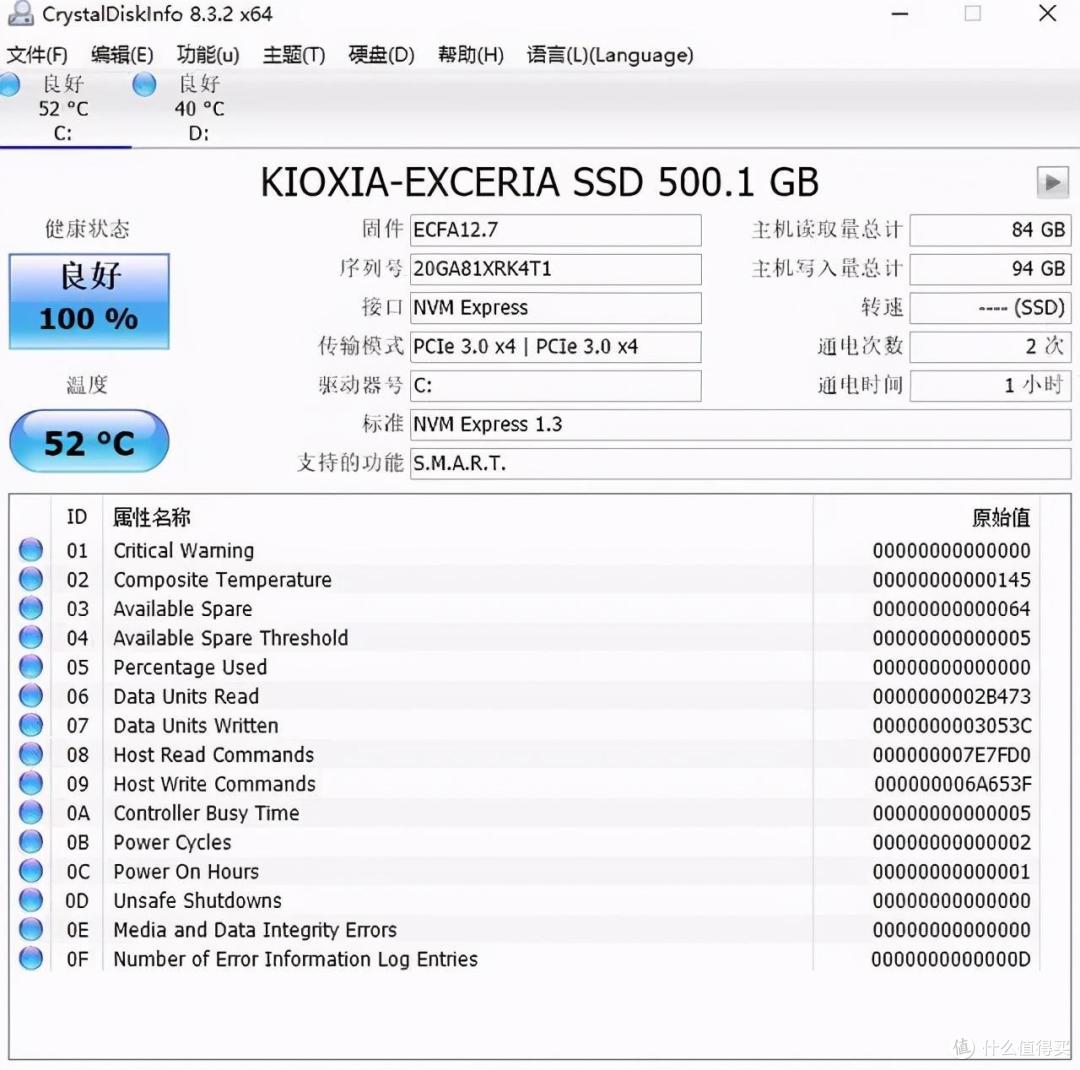Click the 原始值 column header
1080x1070 pixels.
pos(1001,517)
